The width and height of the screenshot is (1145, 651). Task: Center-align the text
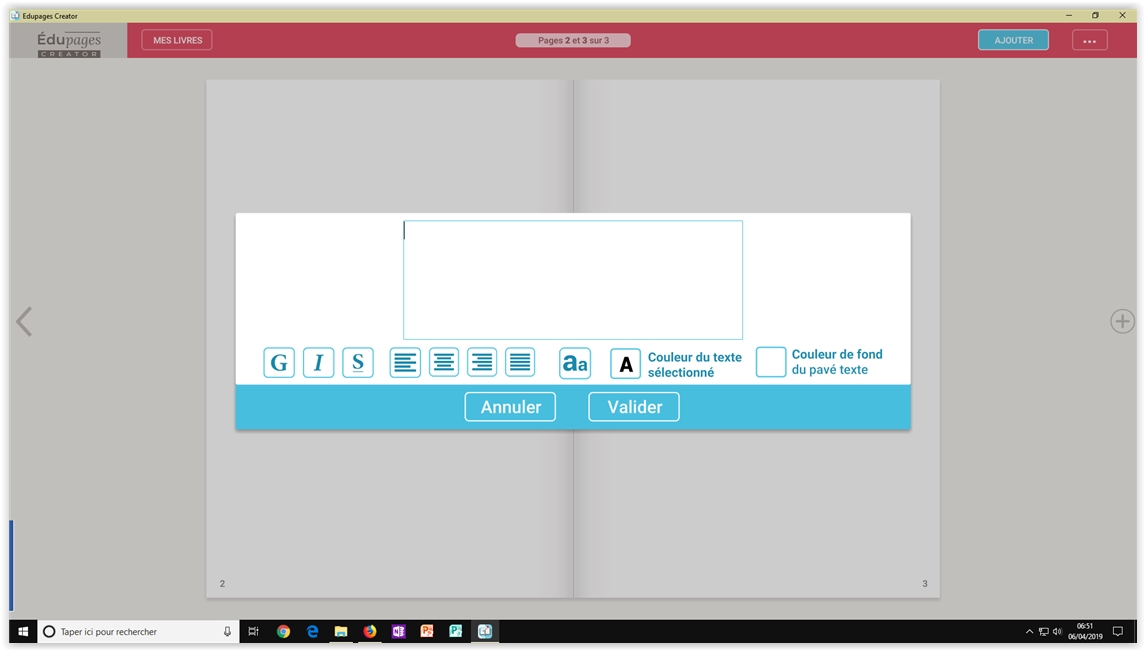pyautogui.click(x=444, y=363)
